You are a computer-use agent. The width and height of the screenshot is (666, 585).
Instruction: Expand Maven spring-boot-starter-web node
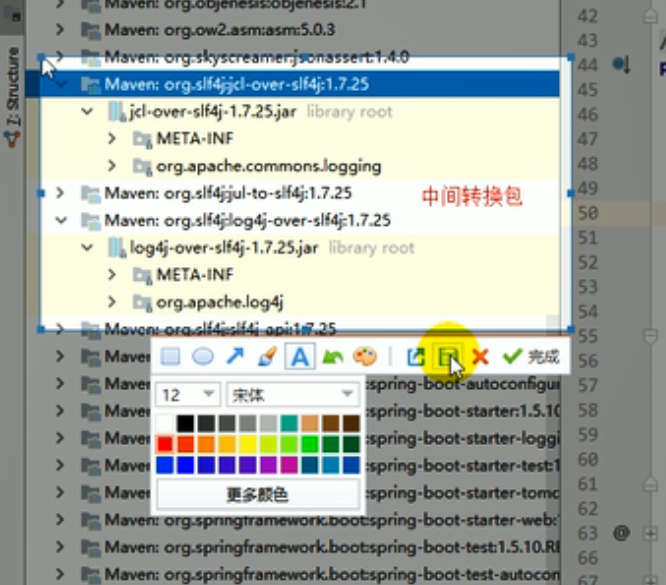[x=60, y=519]
